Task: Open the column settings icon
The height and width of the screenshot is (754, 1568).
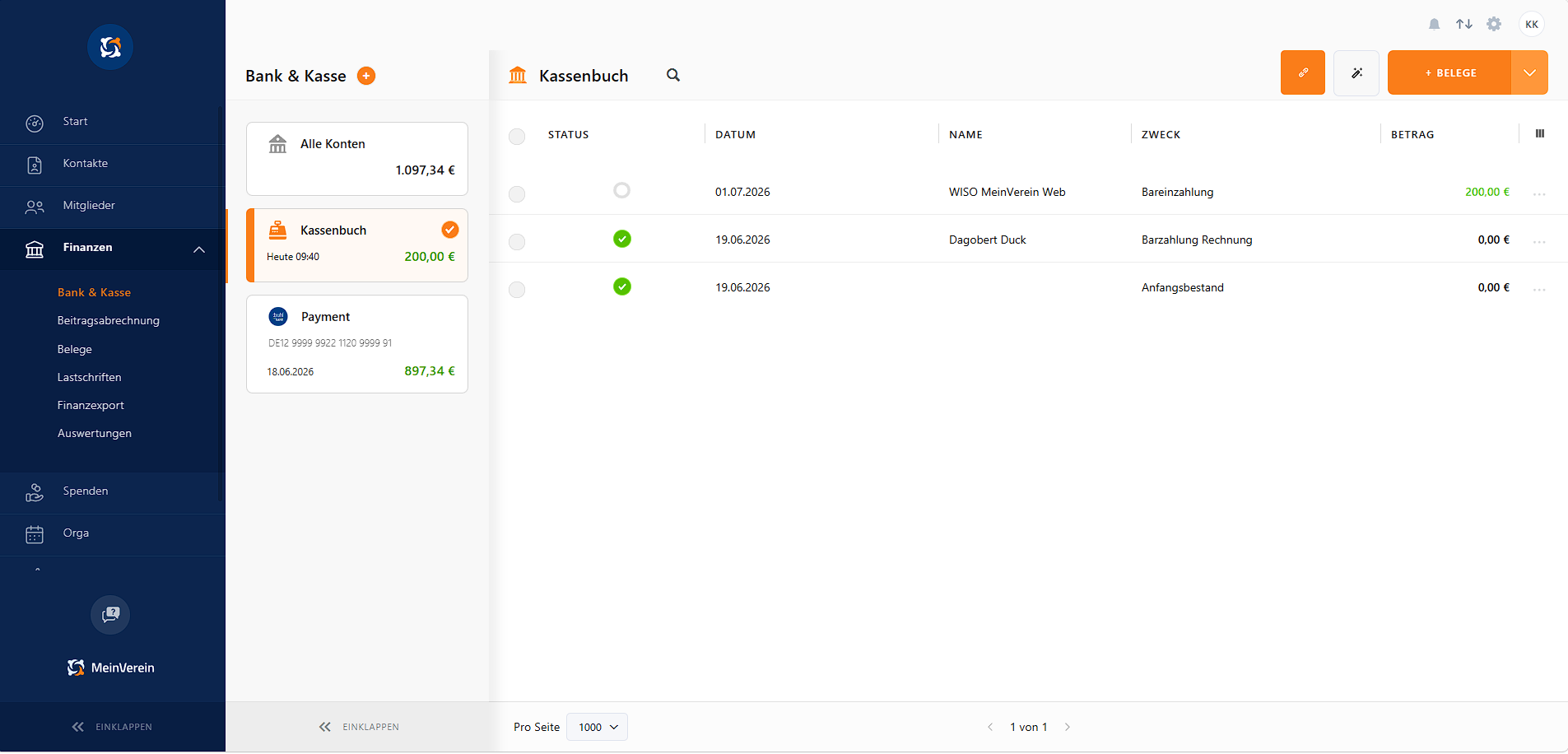Action: (1540, 133)
